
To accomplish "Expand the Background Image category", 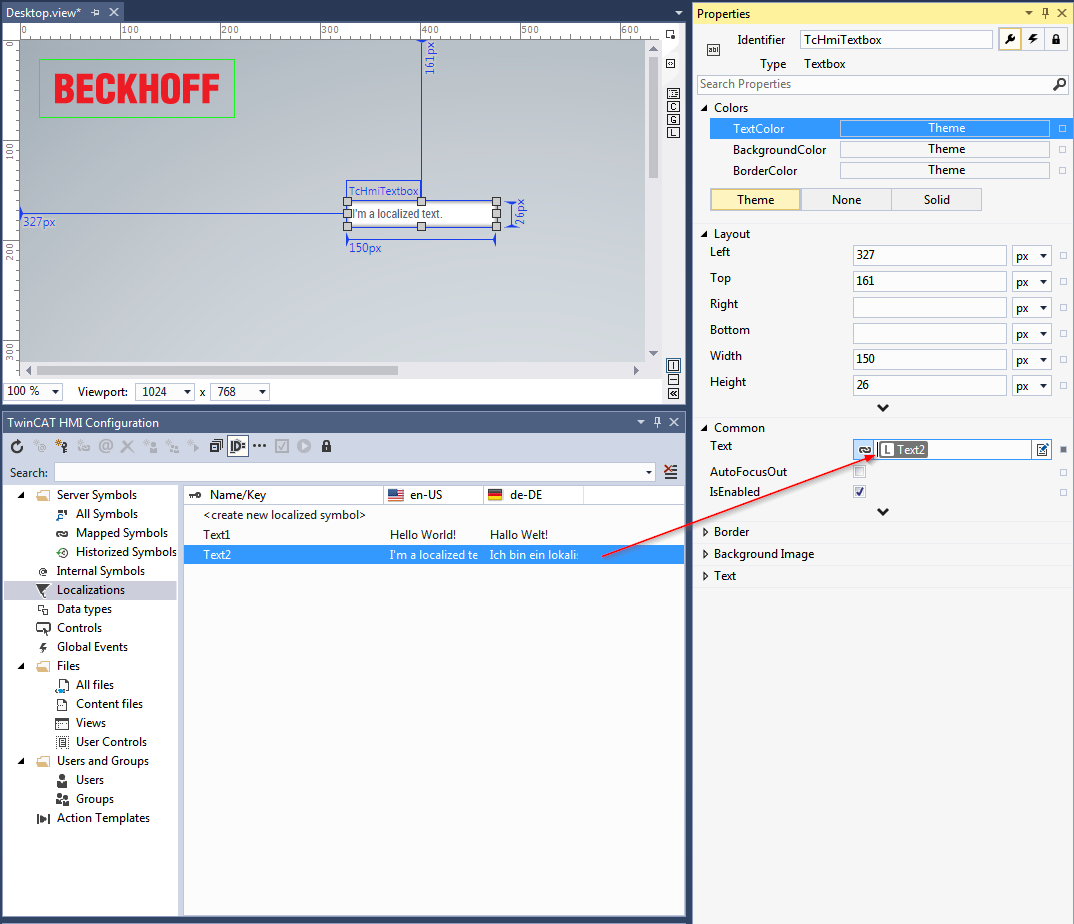I will pos(705,554).
